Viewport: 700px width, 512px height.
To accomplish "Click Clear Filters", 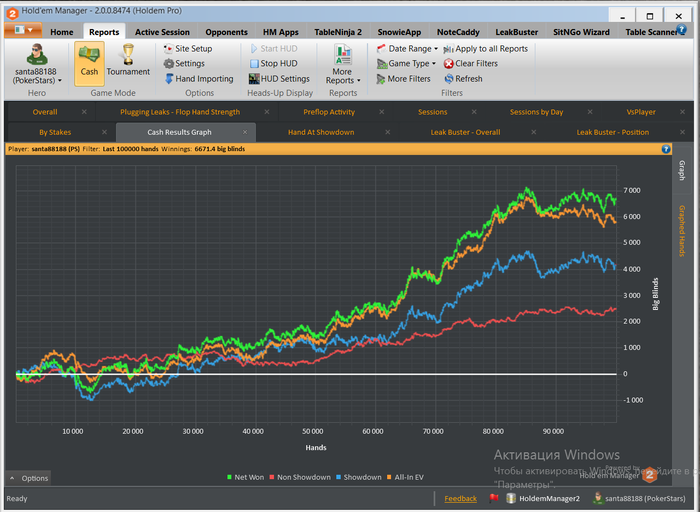I will [x=471, y=63].
